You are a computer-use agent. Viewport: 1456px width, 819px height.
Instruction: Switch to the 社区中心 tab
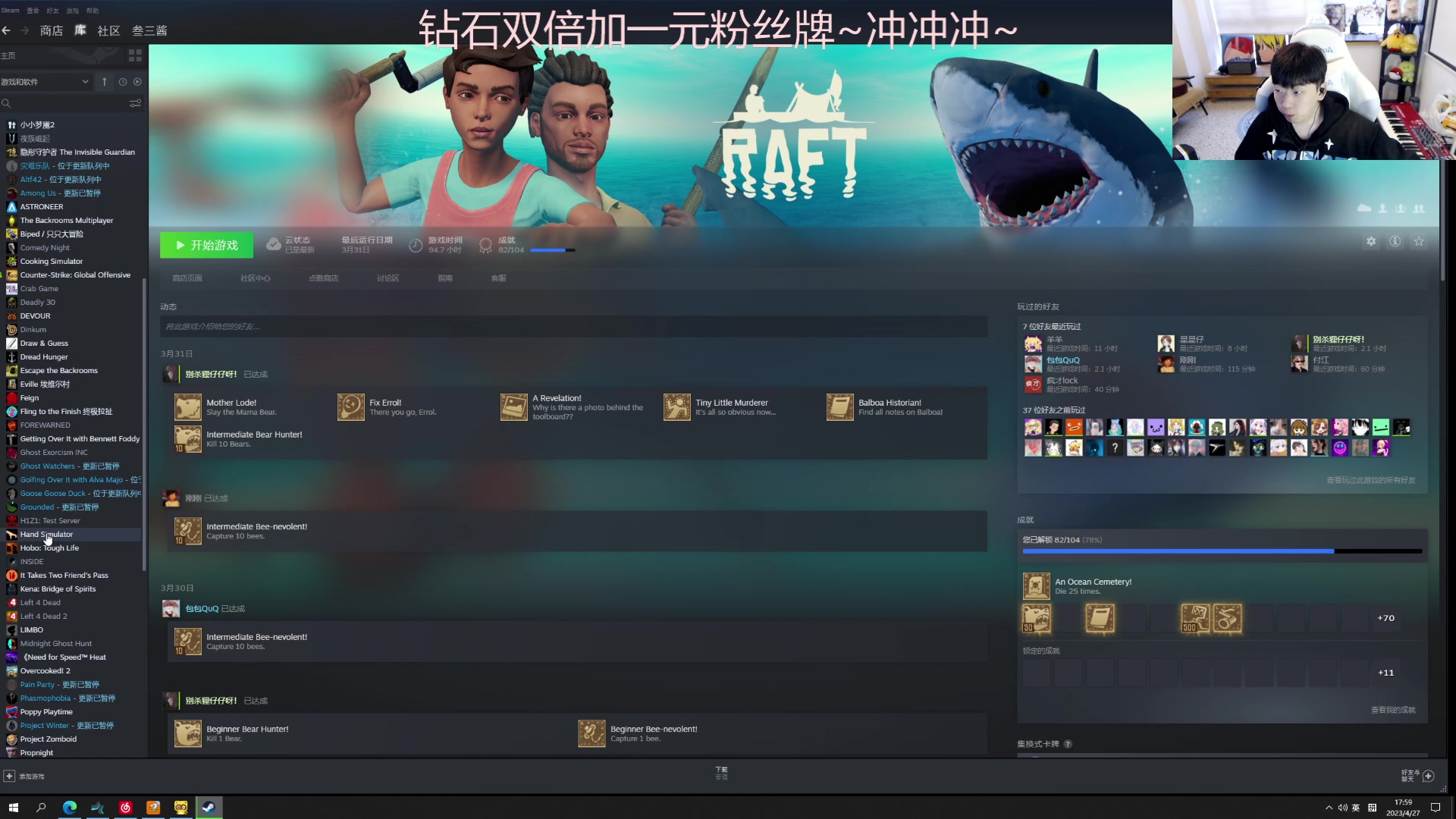[x=256, y=278]
